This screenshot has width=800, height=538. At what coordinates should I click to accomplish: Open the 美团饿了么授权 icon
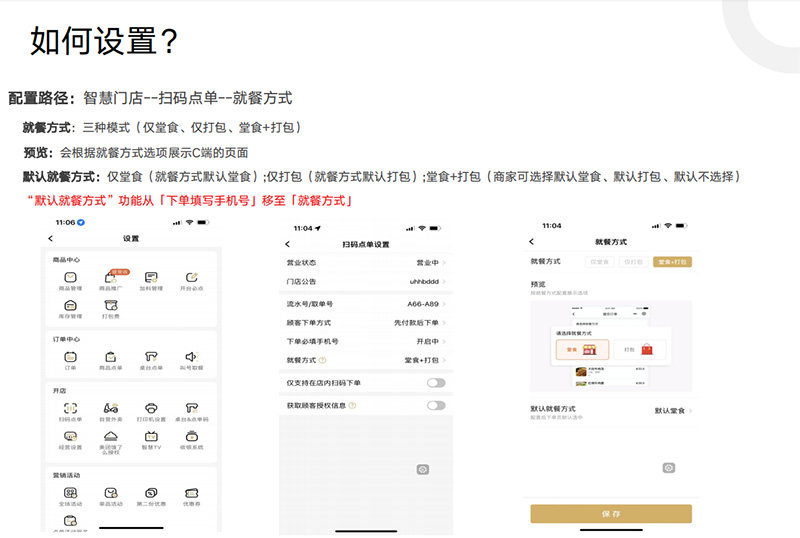(111, 442)
